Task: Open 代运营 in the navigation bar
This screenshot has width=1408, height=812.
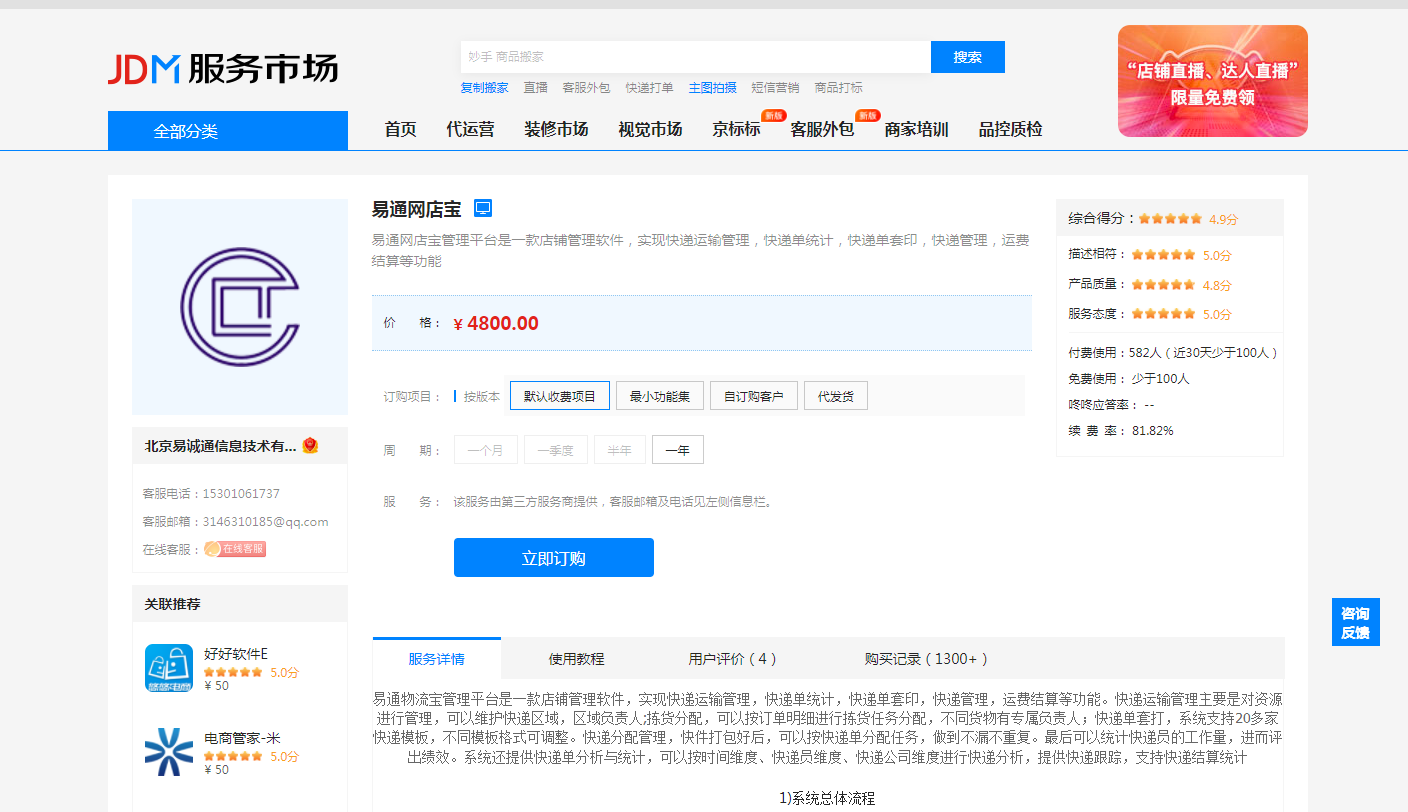Action: pyautogui.click(x=470, y=129)
